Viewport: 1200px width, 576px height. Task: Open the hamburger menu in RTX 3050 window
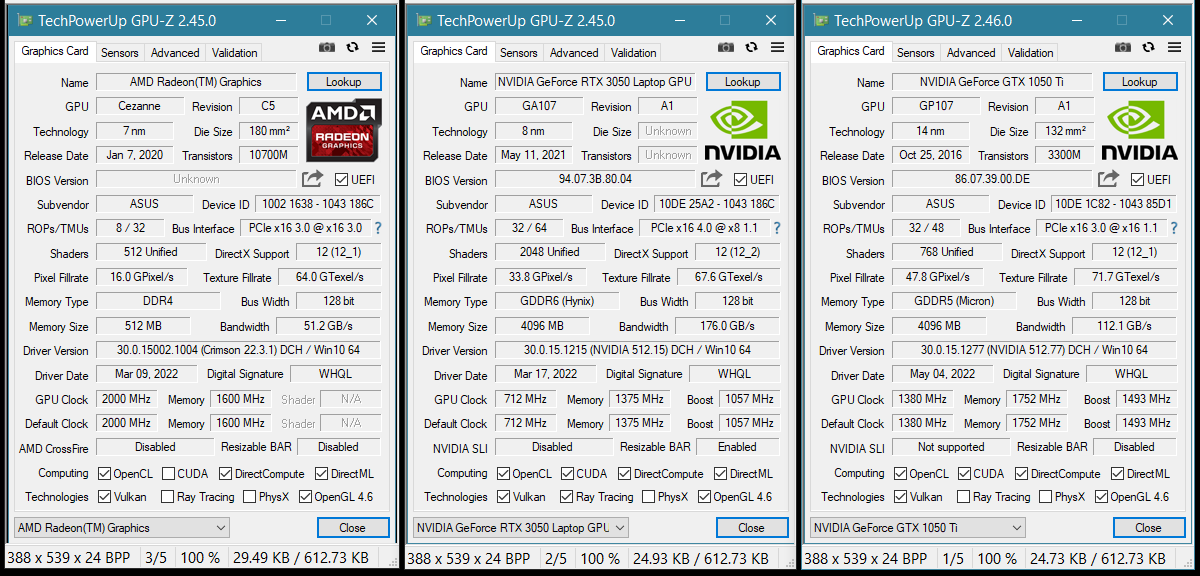pyautogui.click(x=777, y=47)
